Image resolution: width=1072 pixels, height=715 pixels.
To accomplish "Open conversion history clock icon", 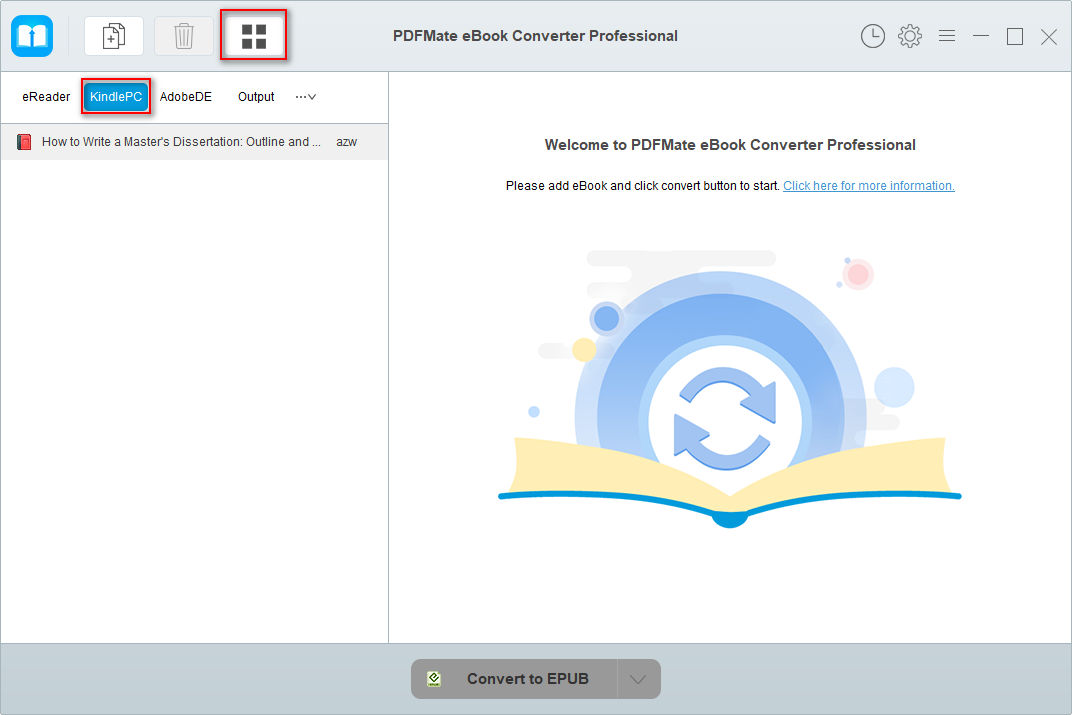I will [x=872, y=36].
